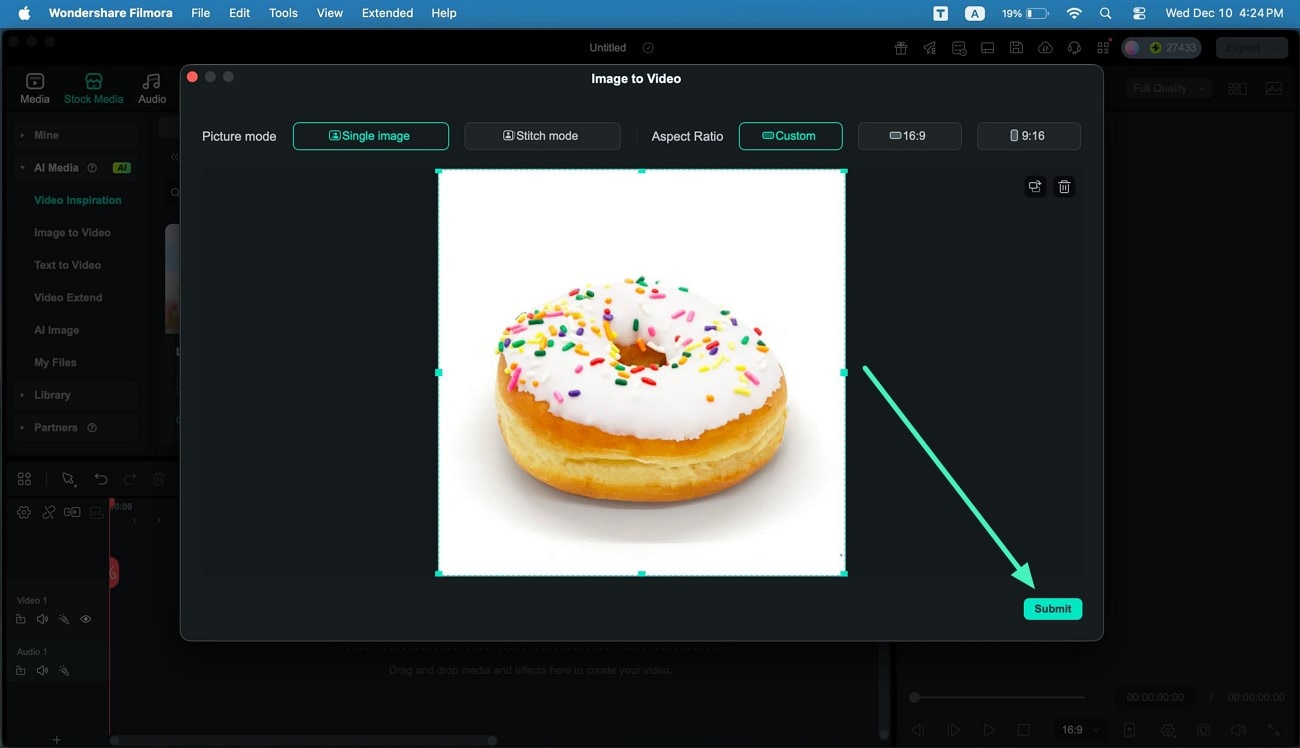Lock the Video 1 track
Image resolution: width=1300 pixels, height=748 pixels.
point(20,619)
